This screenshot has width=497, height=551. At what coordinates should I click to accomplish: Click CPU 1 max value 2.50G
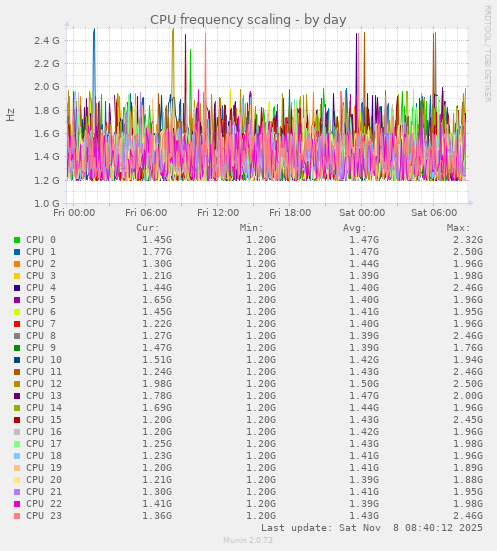[468, 252]
